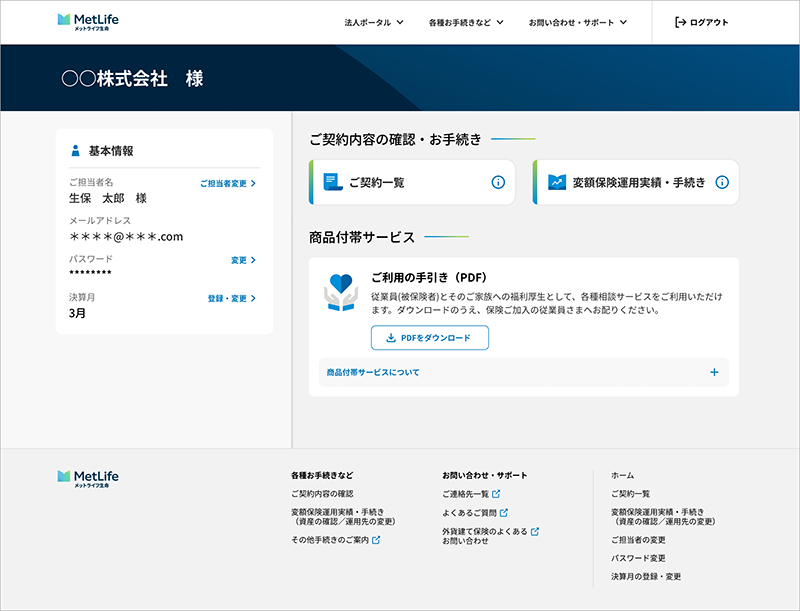Viewport: 800px width, 611px height.
Task: Click the heart-in-hands service icon
Action: coord(341,292)
